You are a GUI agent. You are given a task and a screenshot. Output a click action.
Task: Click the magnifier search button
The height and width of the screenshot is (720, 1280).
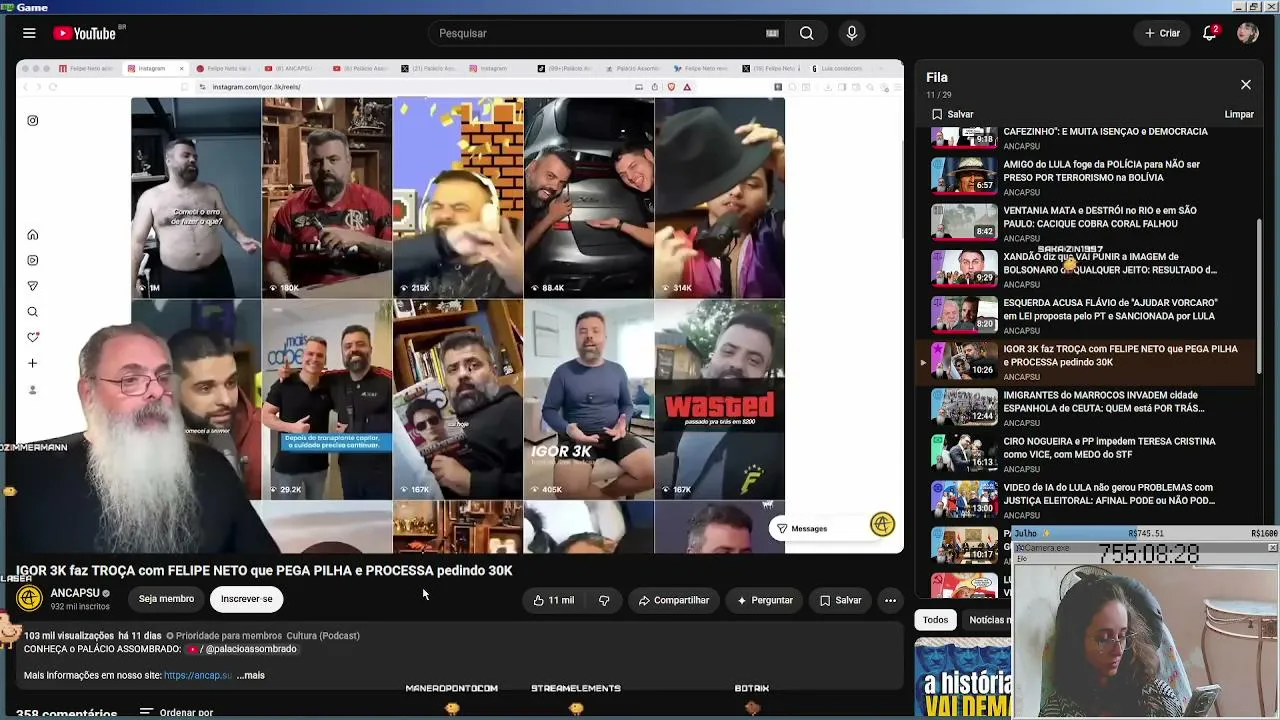pos(806,33)
